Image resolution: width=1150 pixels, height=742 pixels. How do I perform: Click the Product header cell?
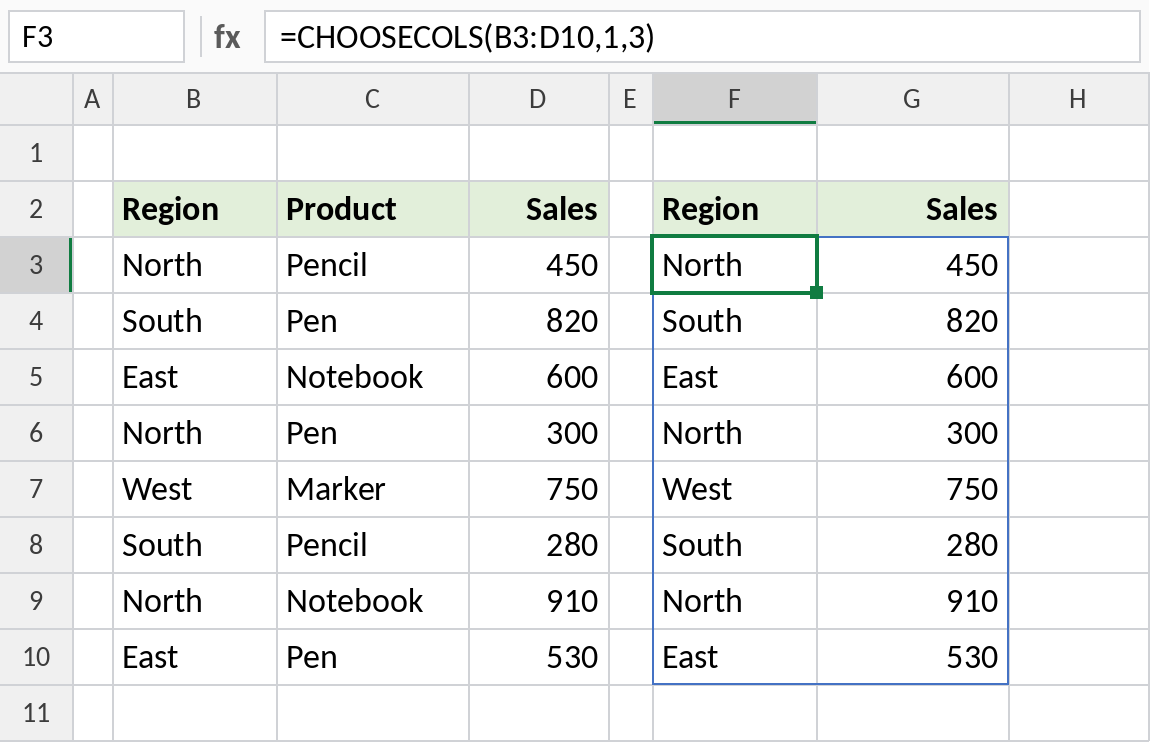(373, 209)
